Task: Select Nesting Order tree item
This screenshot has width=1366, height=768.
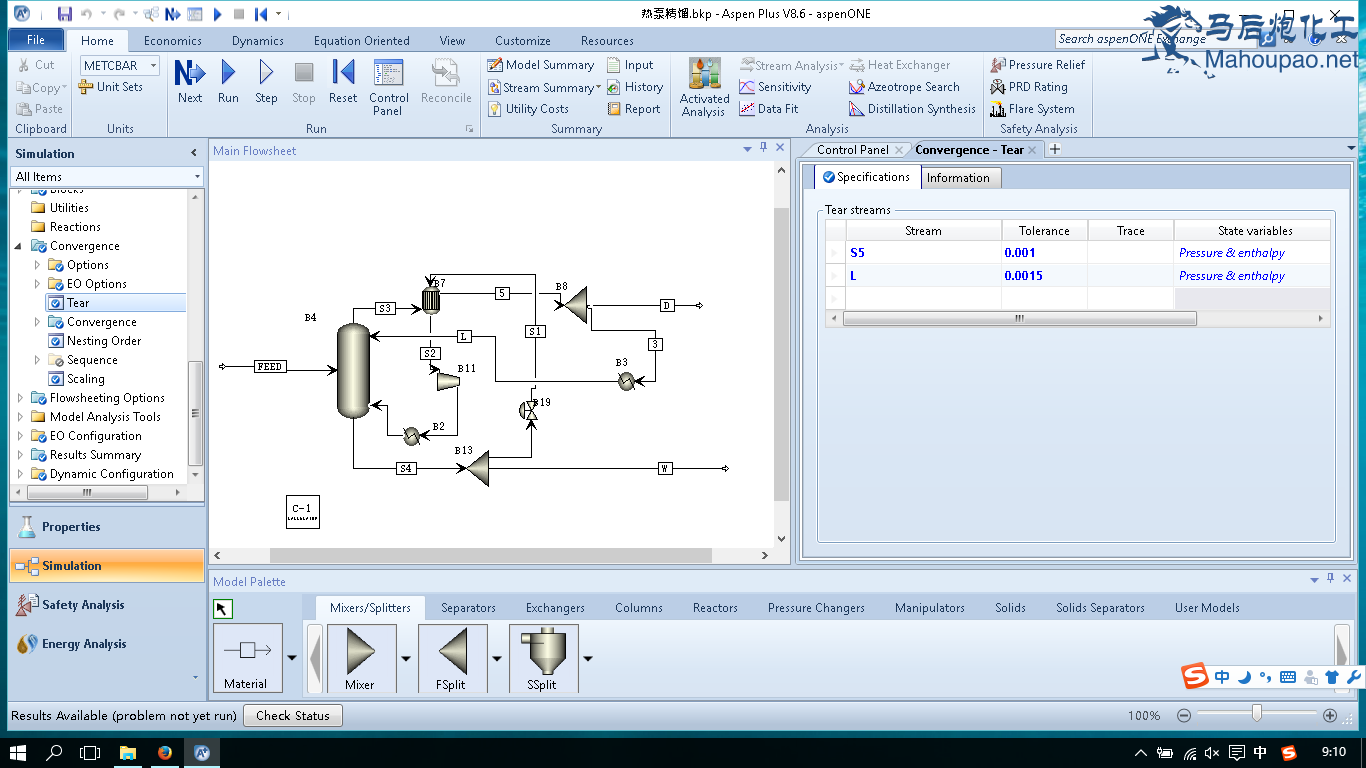Action: coord(104,341)
